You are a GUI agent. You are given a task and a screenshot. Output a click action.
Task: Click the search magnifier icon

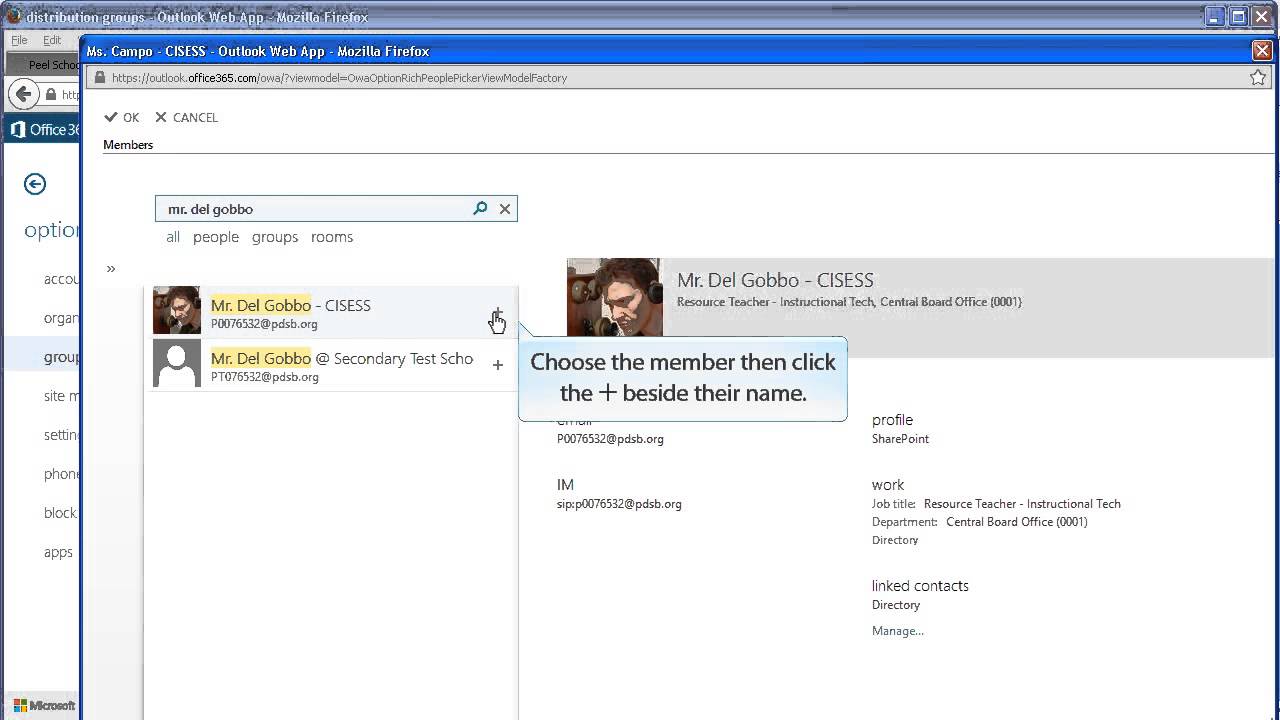coord(480,208)
